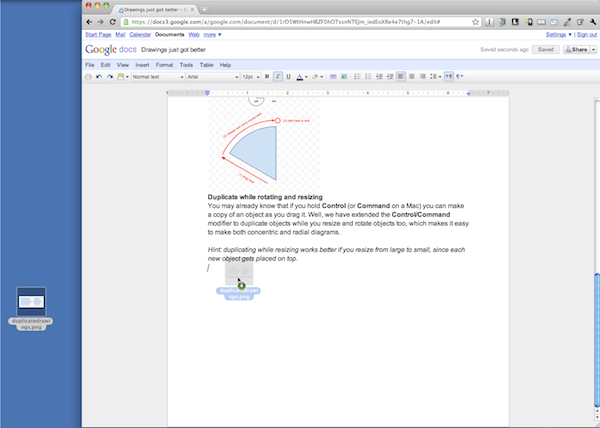
Task: Click the numbered list icon
Action: pos(357,76)
